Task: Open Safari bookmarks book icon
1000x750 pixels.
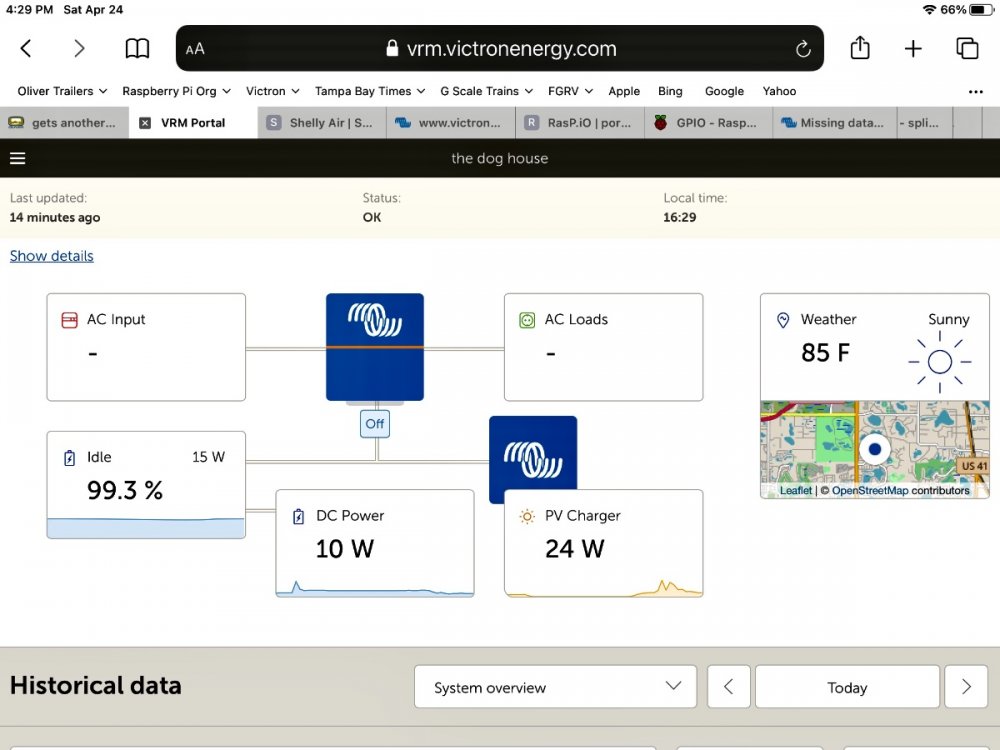Action: coord(137,48)
